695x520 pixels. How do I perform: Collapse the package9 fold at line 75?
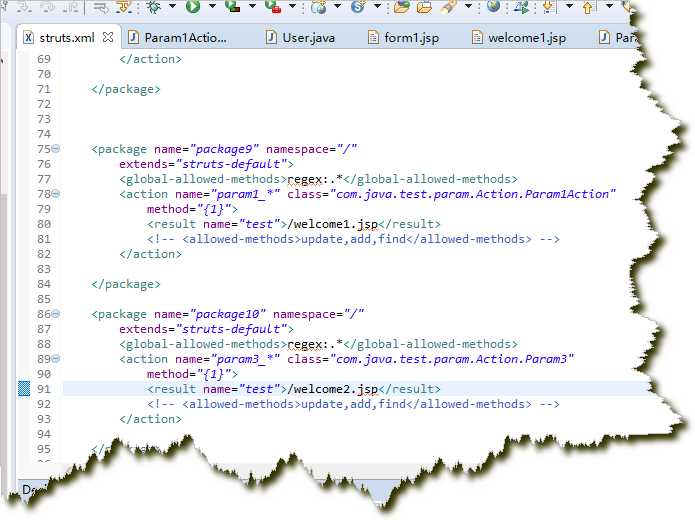coord(55,149)
